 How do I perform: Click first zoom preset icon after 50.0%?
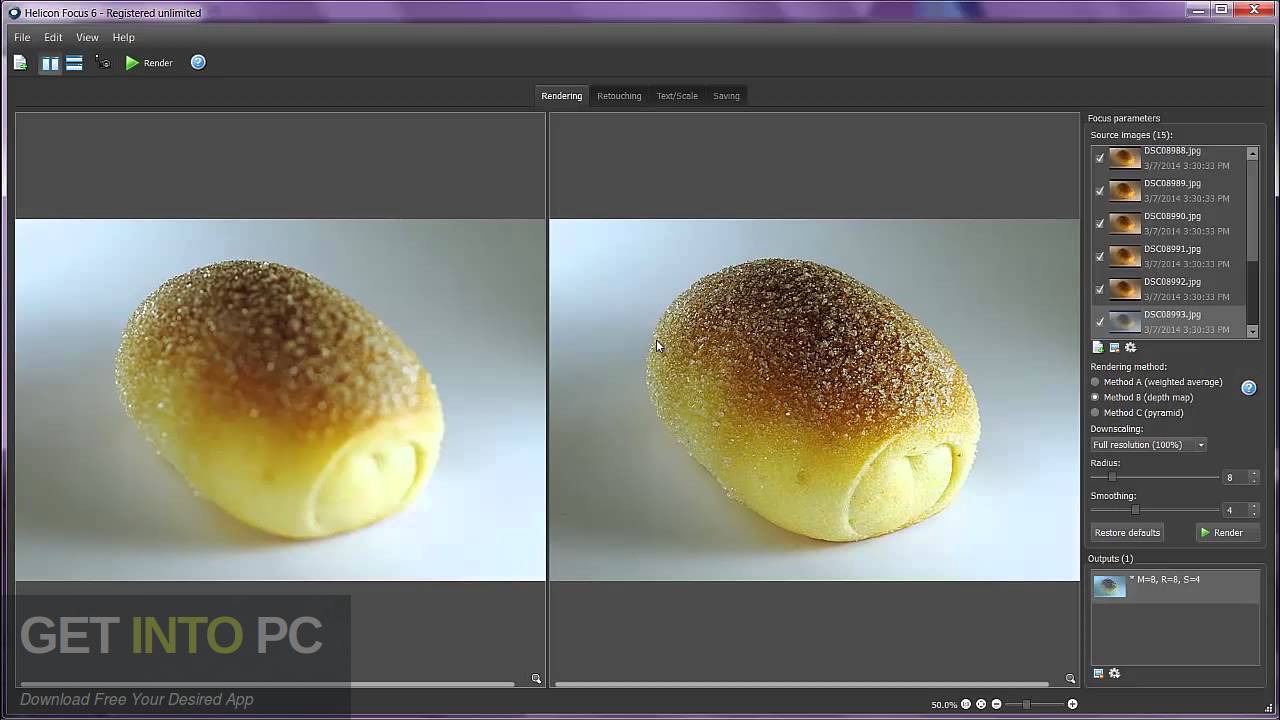tap(966, 704)
